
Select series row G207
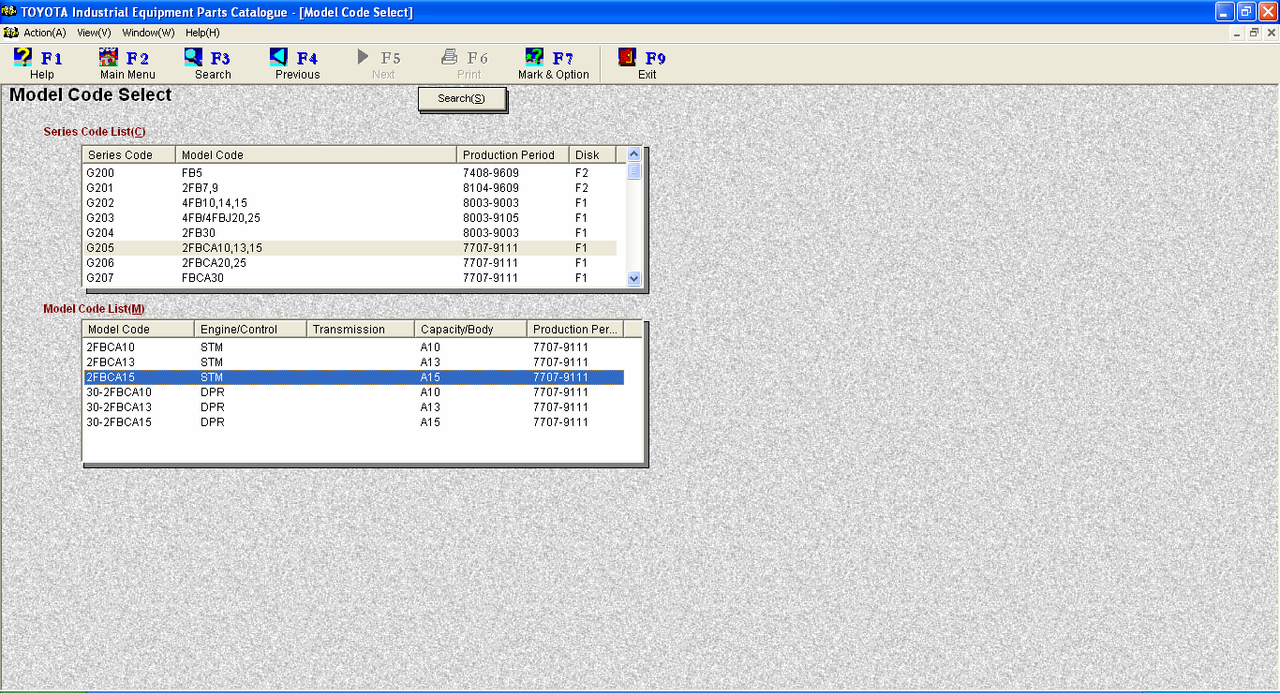(x=350, y=278)
